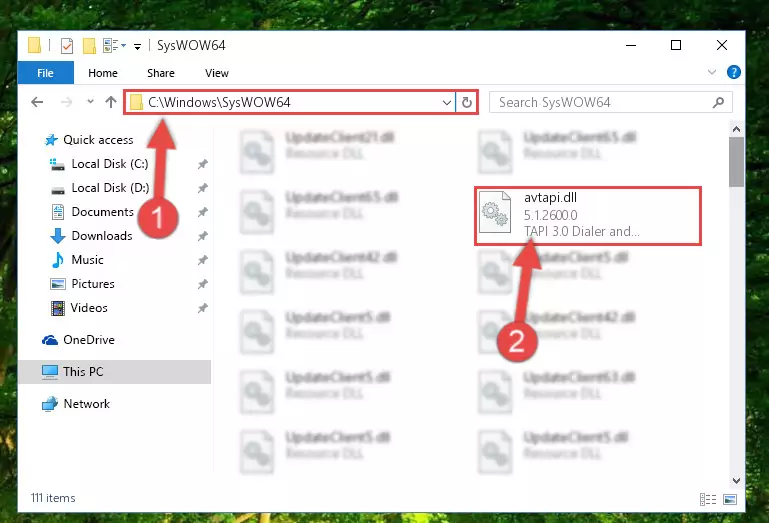
Task: Open Local Disk (C:) in sidebar
Action: click(x=110, y=164)
